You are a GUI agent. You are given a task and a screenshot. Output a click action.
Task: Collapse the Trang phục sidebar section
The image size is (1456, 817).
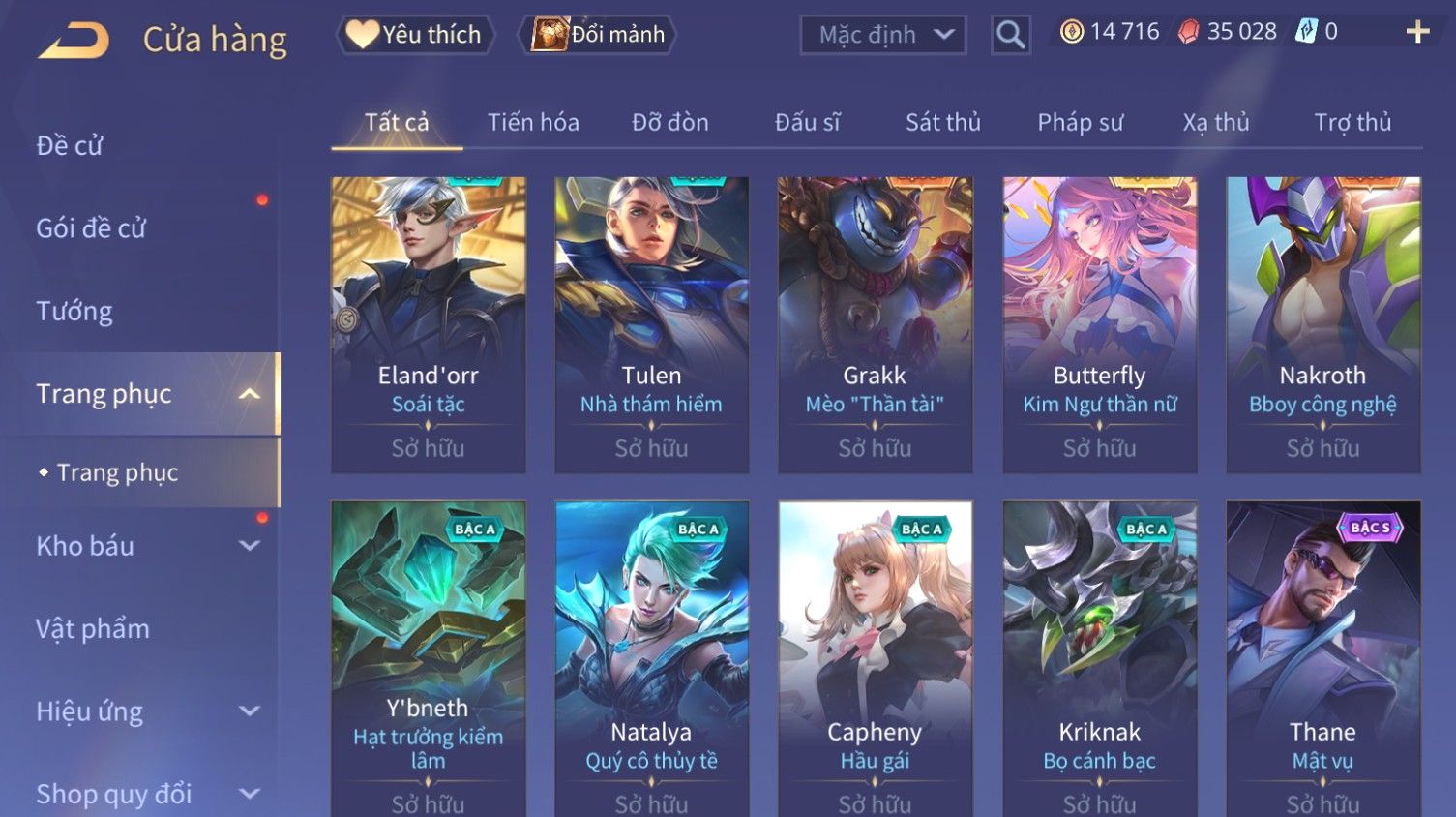[250, 394]
